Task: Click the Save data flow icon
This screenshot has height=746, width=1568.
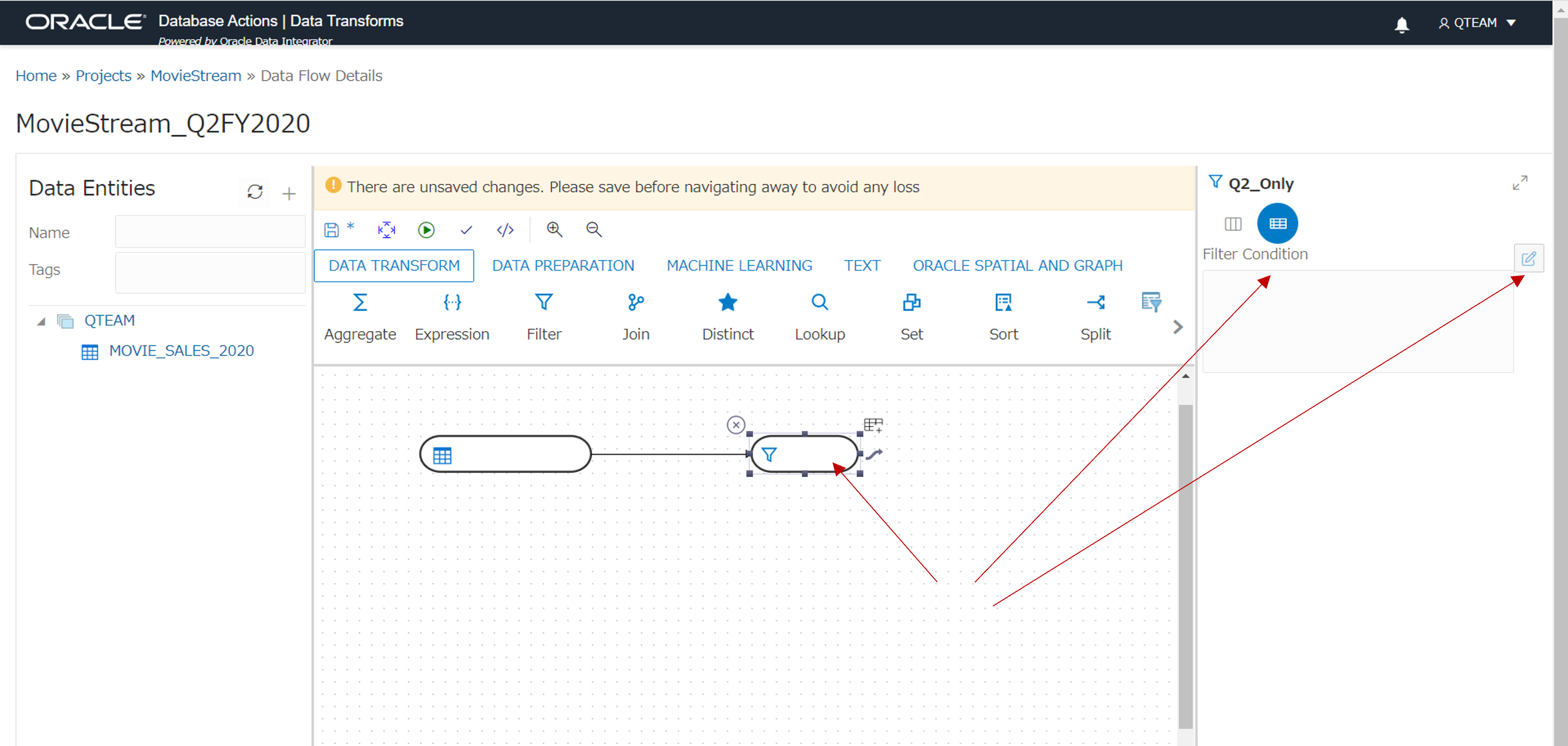Action: tap(331, 230)
